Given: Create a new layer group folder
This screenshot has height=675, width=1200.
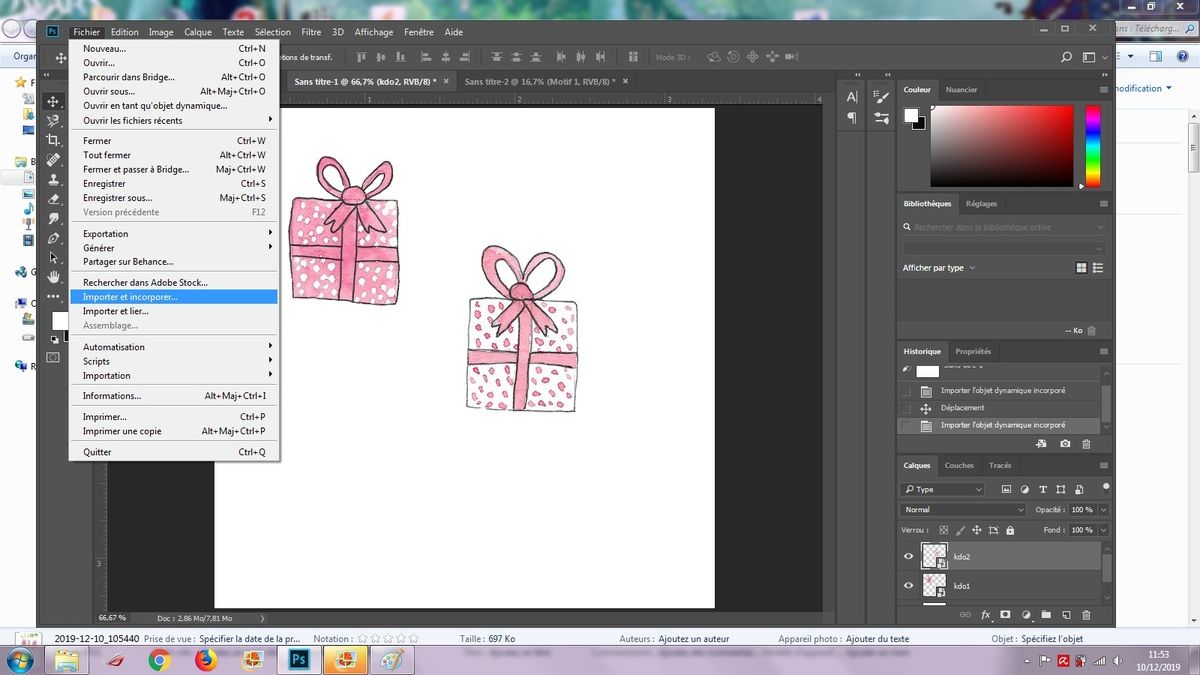Looking at the screenshot, I should coord(1046,615).
